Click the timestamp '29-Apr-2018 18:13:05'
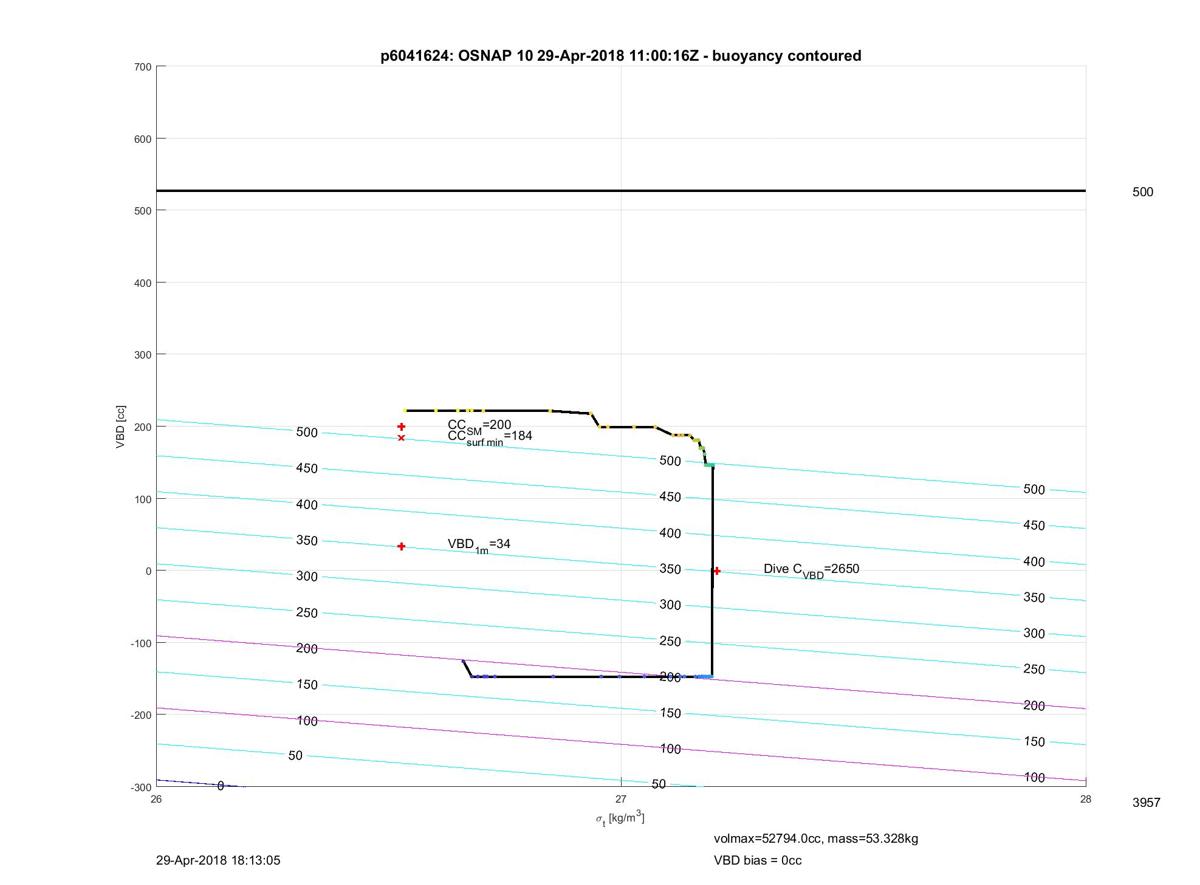The width and height of the screenshot is (1200, 885). 218,860
